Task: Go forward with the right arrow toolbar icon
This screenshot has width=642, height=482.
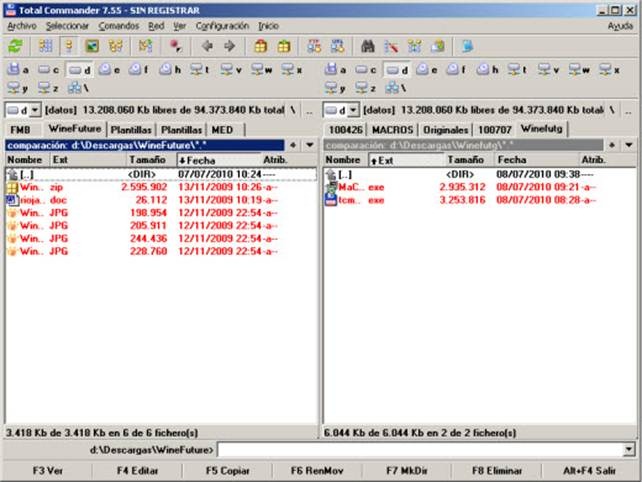Action: [230, 46]
